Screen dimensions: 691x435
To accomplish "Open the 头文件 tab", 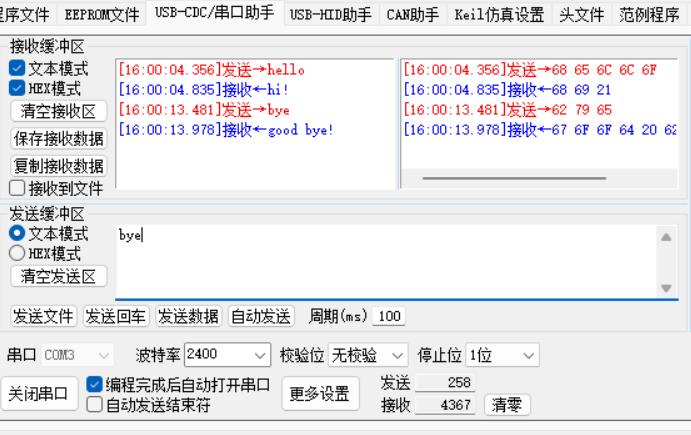I will (x=581, y=15).
